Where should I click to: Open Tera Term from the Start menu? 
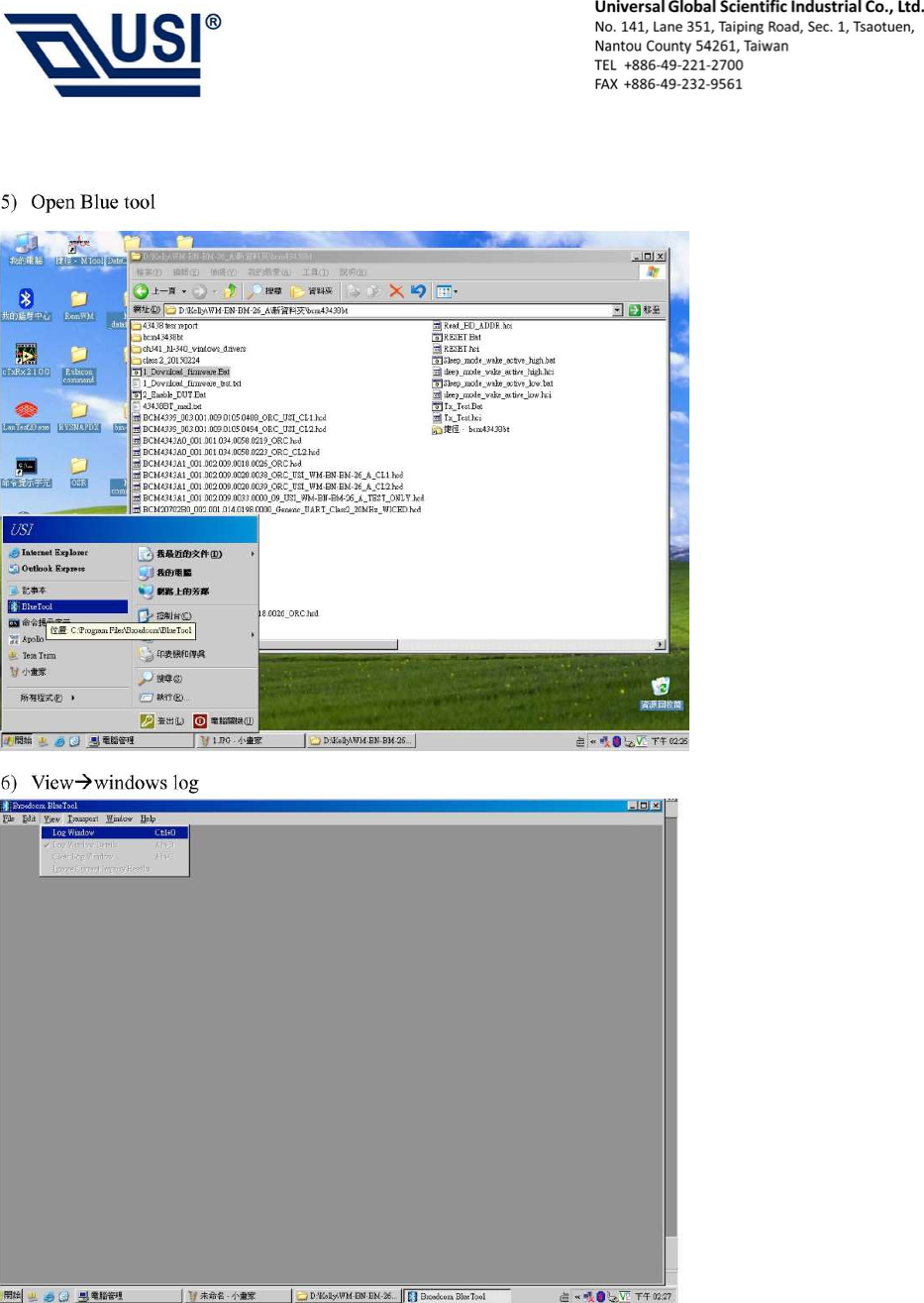pyautogui.click(x=32, y=656)
